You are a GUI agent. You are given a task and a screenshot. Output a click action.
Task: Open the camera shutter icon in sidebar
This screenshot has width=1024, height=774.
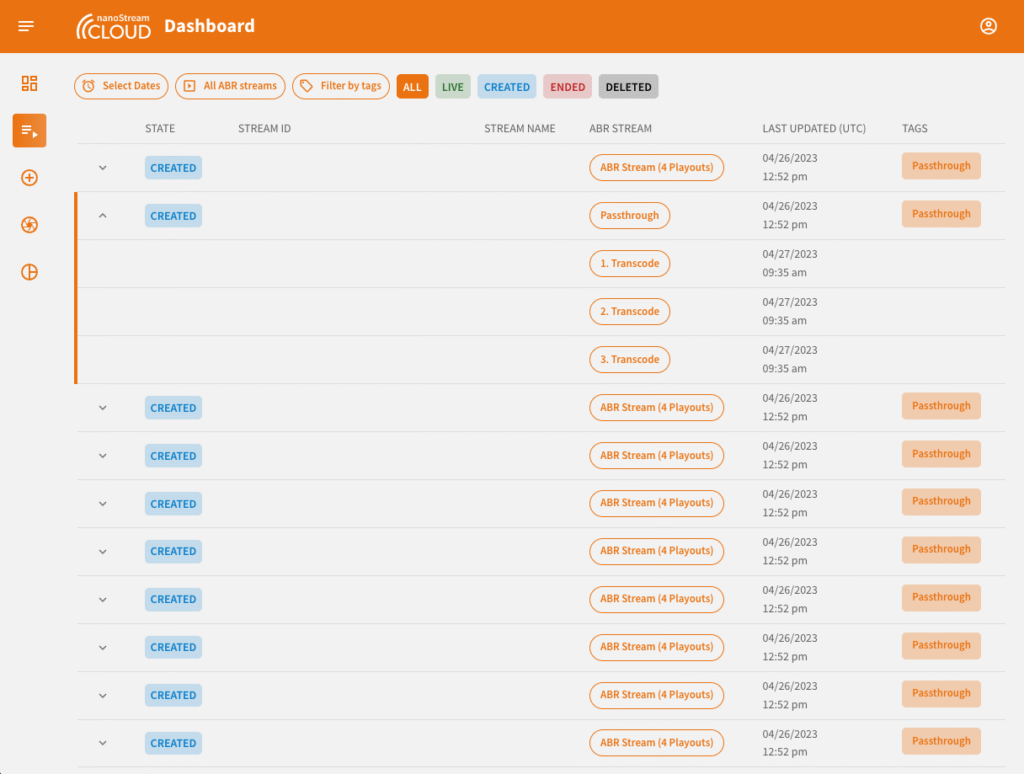(29, 225)
